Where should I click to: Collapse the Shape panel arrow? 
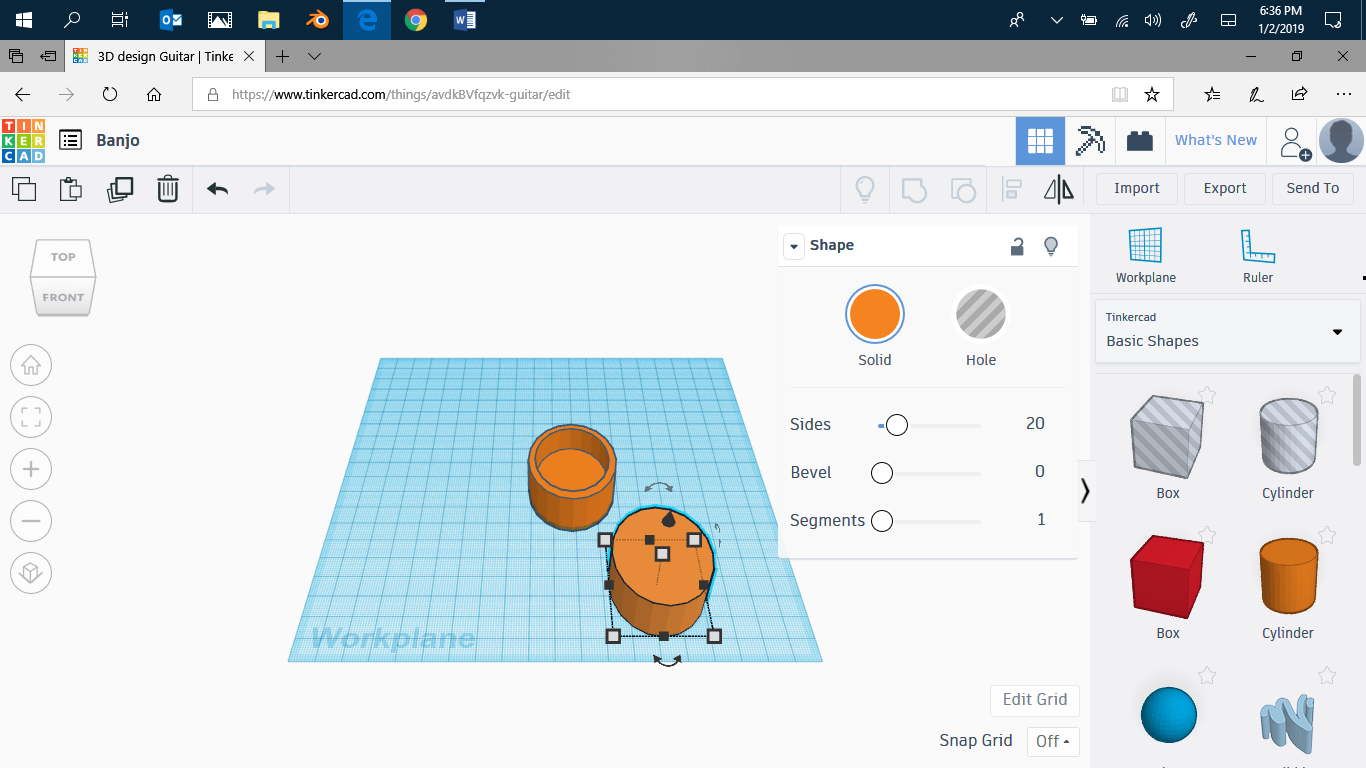(x=794, y=246)
